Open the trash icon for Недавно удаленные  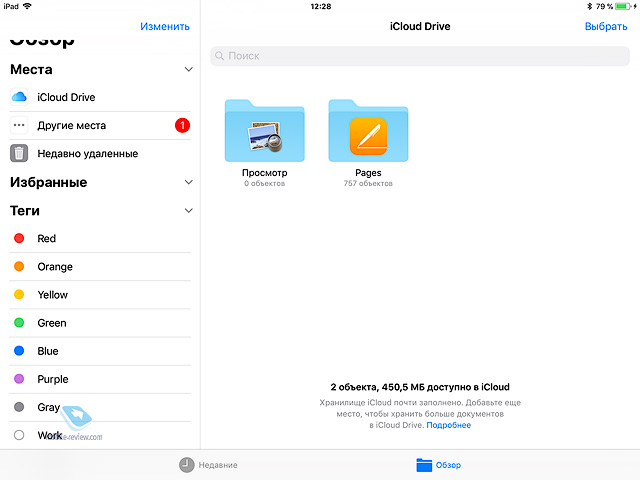tap(19, 153)
